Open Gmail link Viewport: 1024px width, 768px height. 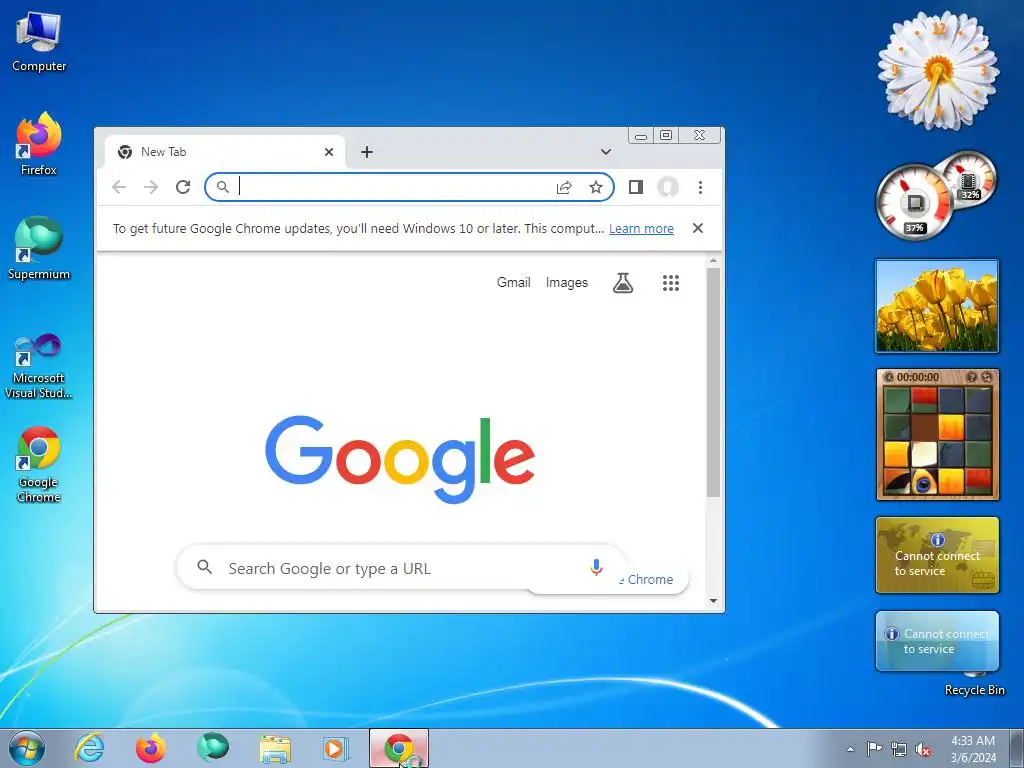513,282
